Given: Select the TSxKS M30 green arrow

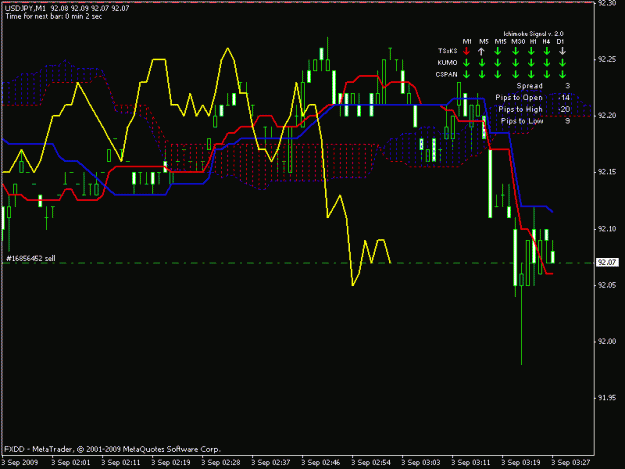Looking at the screenshot, I should point(516,51).
